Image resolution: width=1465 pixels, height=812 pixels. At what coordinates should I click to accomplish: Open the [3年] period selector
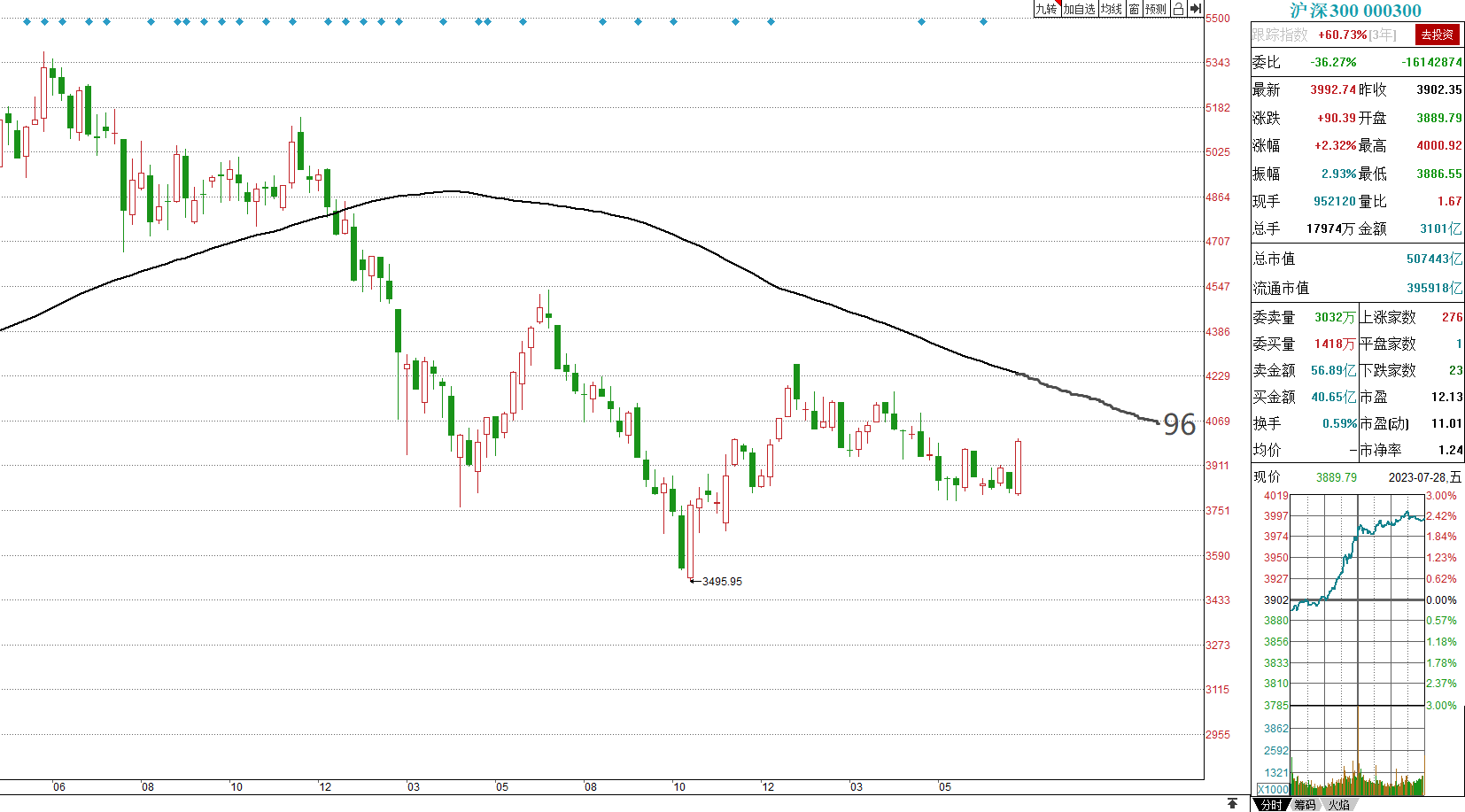1383,35
